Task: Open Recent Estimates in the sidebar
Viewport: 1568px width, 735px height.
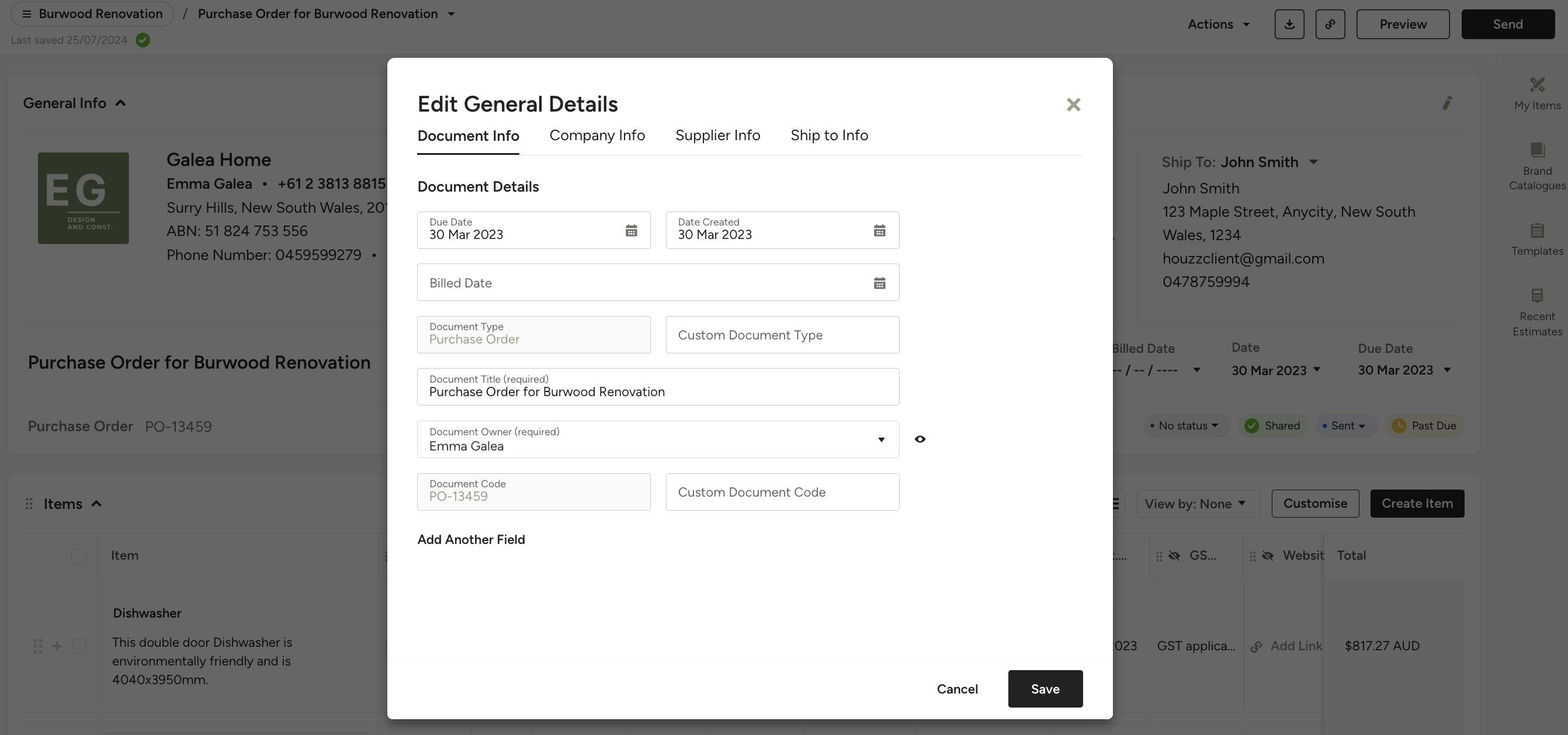Action: click(x=1537, y=313)
